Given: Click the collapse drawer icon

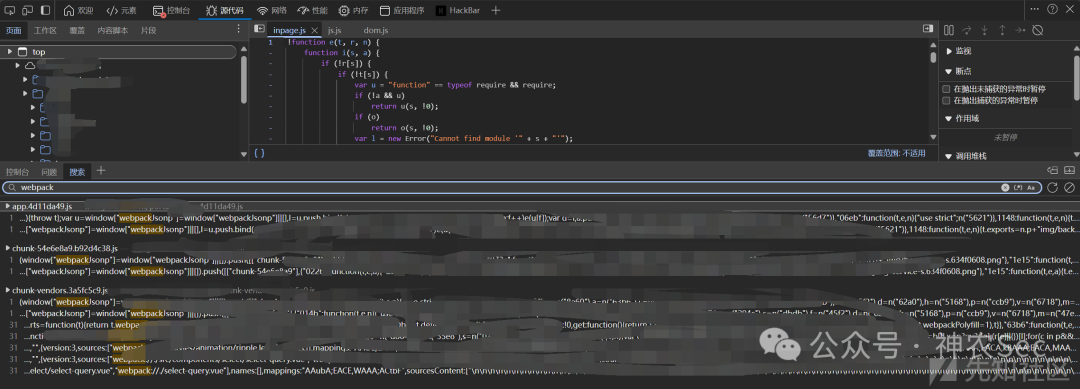Looking at the screenshot, I should [x=1069, y=170].
